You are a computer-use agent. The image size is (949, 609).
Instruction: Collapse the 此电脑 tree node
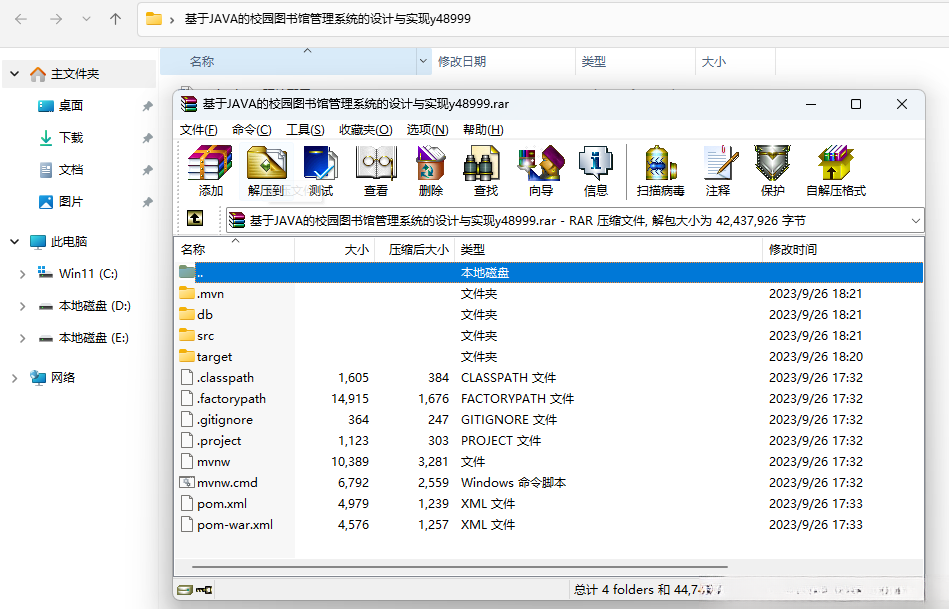tap(15, 242)
